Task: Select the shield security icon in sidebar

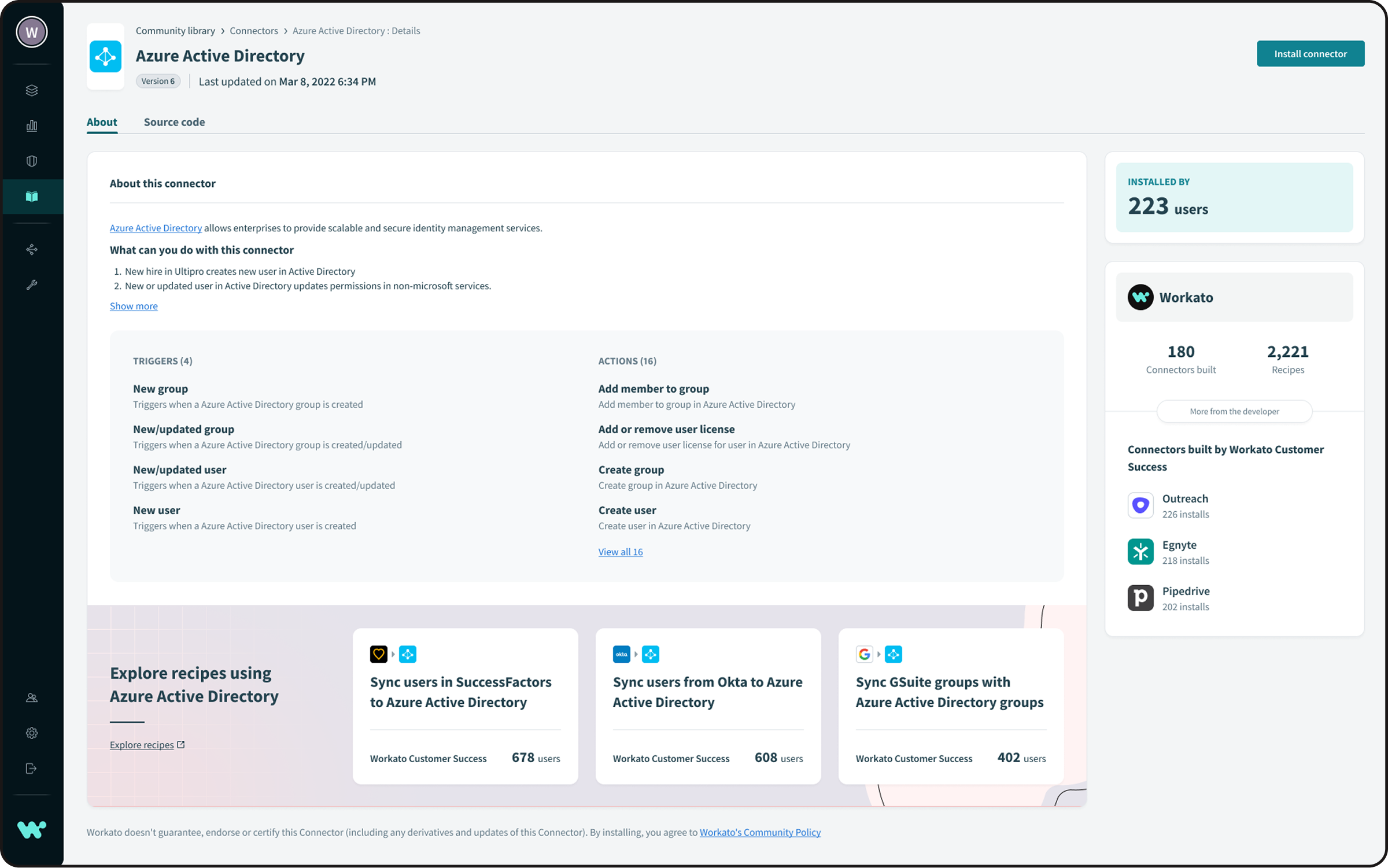Action: click(x=32, y=161)
